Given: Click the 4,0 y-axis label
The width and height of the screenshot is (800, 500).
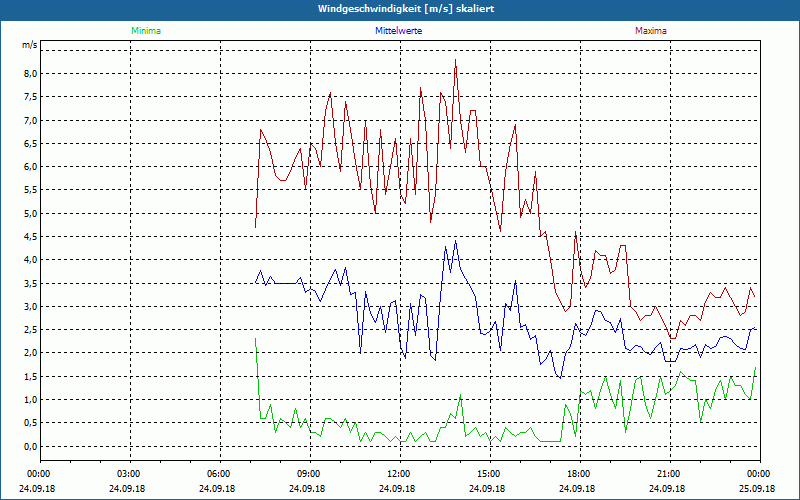Looking at the screenshot, I should [x=30, y=260].
